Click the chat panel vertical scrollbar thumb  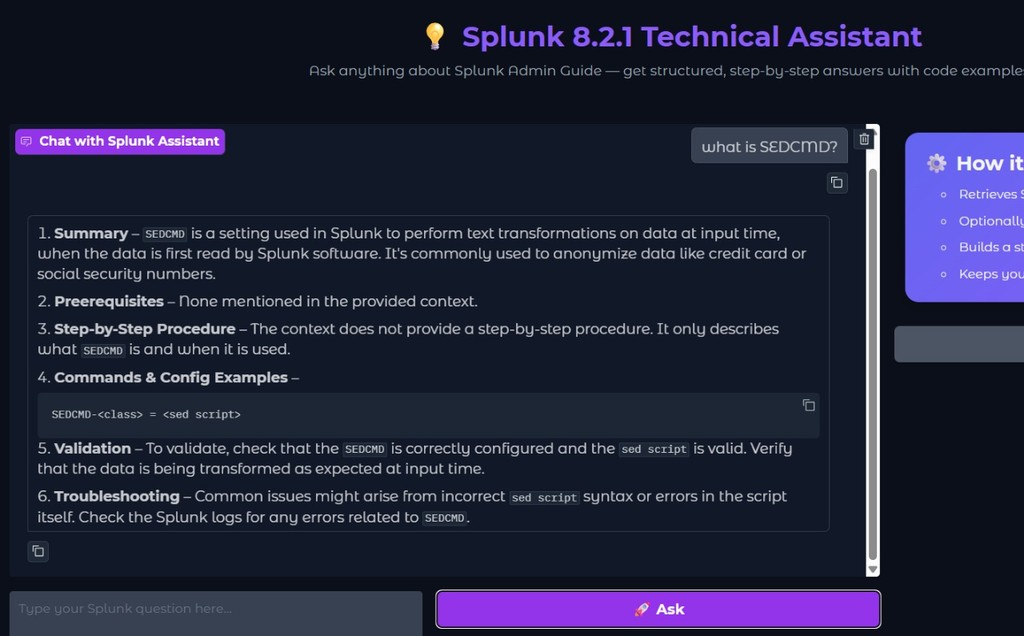point(872,360)
